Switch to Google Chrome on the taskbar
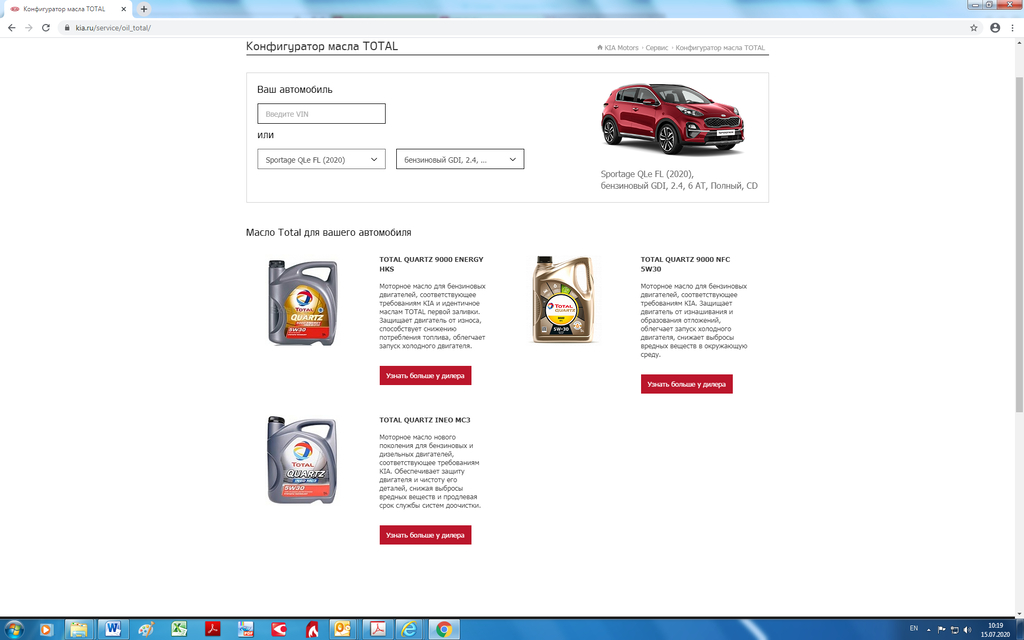 click(444, 630)
